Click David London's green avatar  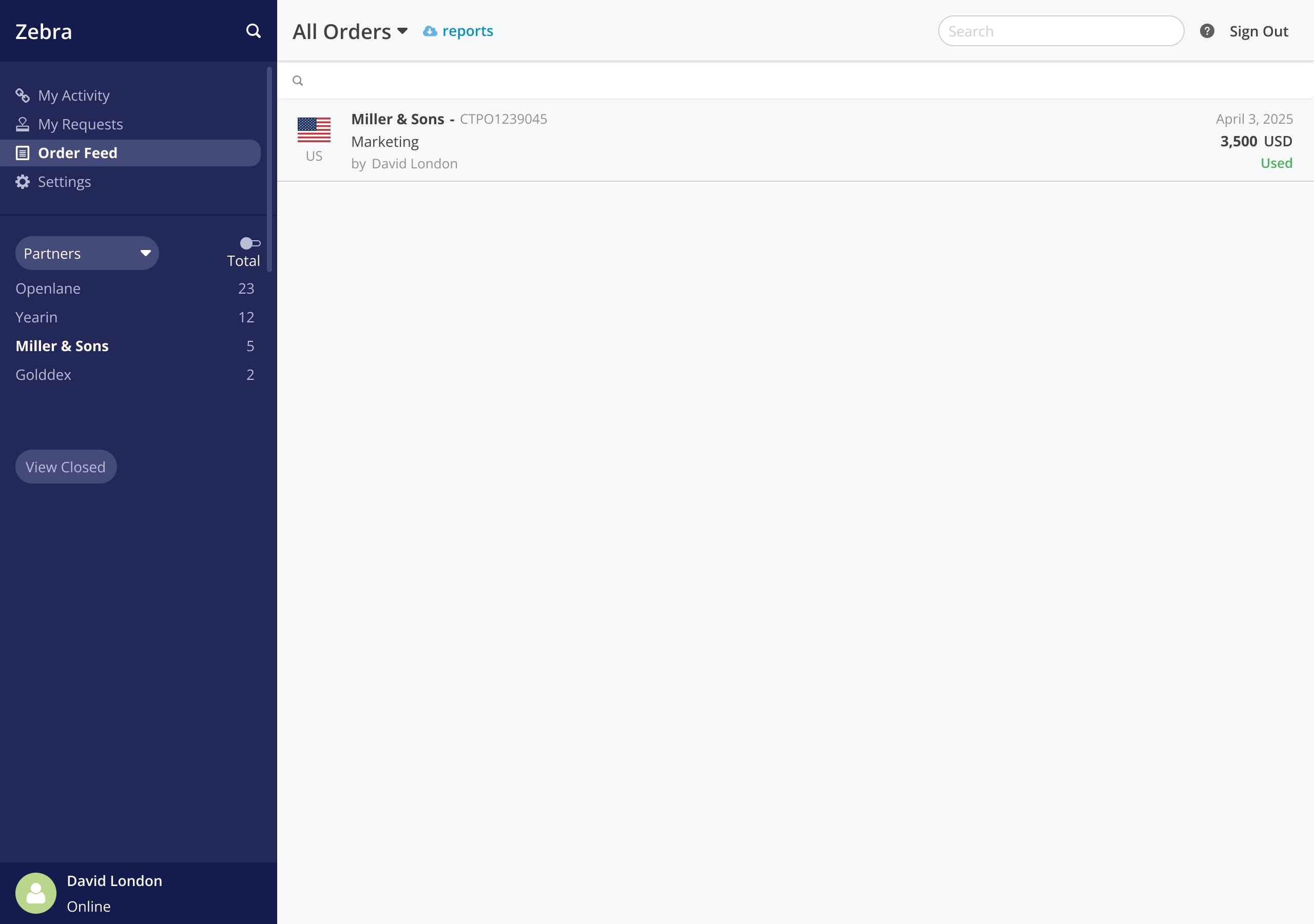tap(35, 893)
